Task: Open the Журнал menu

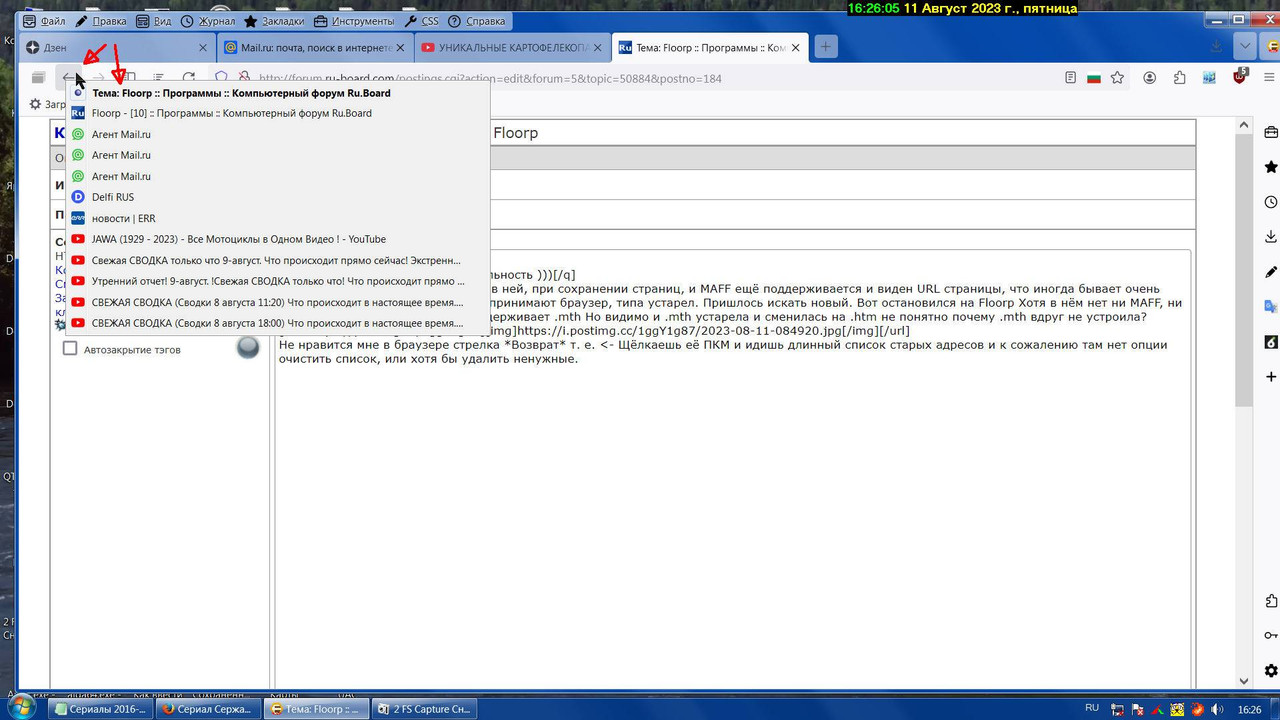Action: tap(208, 21)
